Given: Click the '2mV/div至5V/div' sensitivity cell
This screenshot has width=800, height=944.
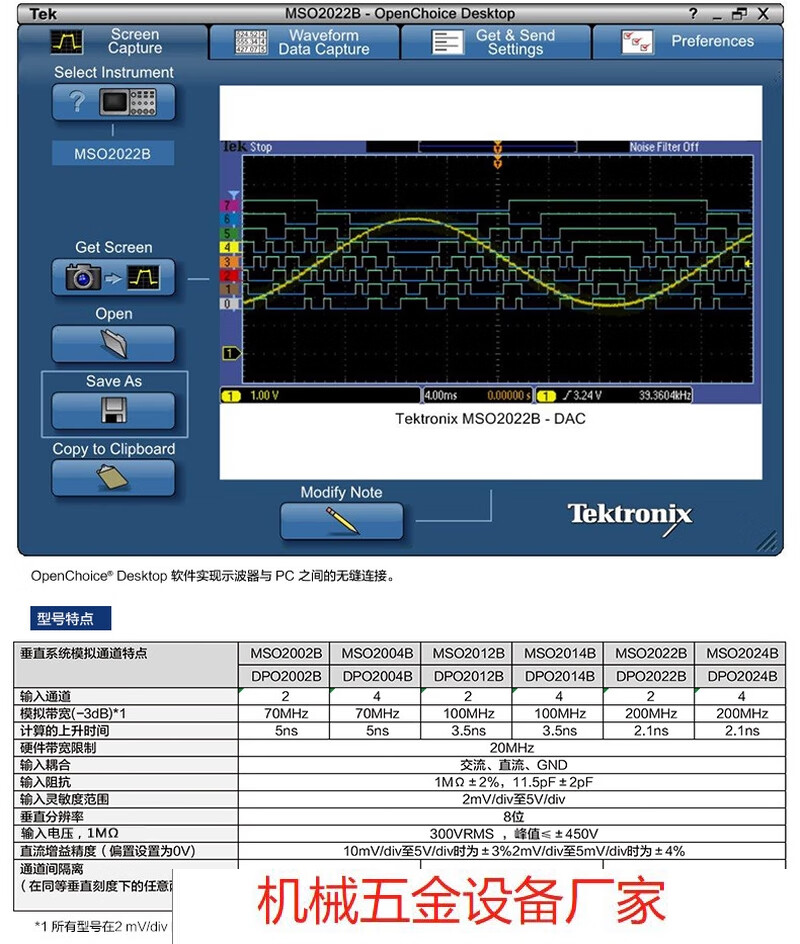Looking at the screenshot, I should click(512, 800).
